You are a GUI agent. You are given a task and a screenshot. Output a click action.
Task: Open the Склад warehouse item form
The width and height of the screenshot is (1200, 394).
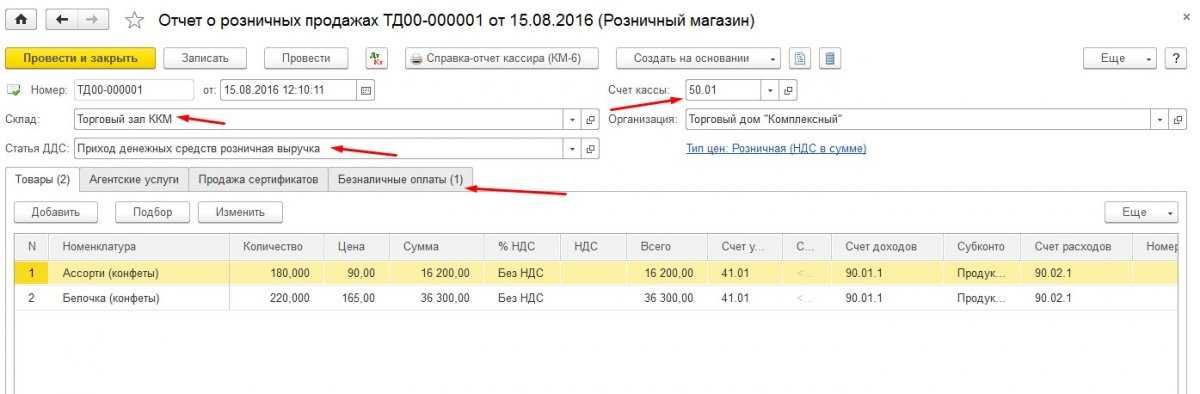point(590,119)
